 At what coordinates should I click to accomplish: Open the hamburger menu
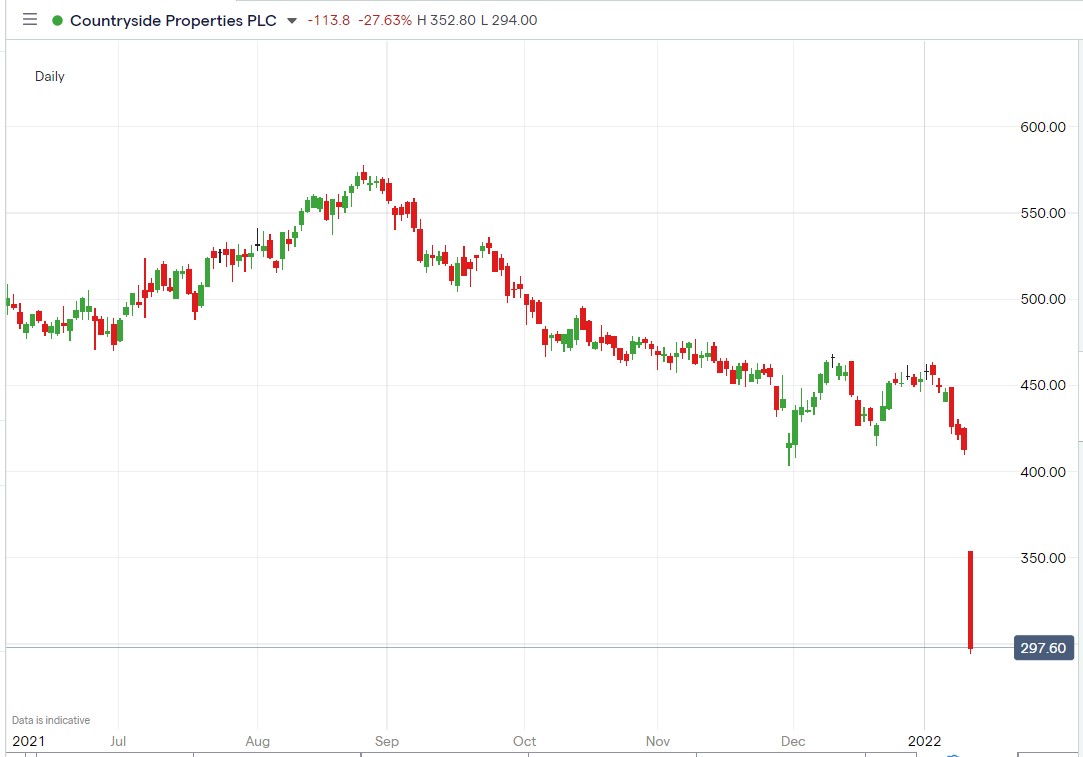coord(28,20)
